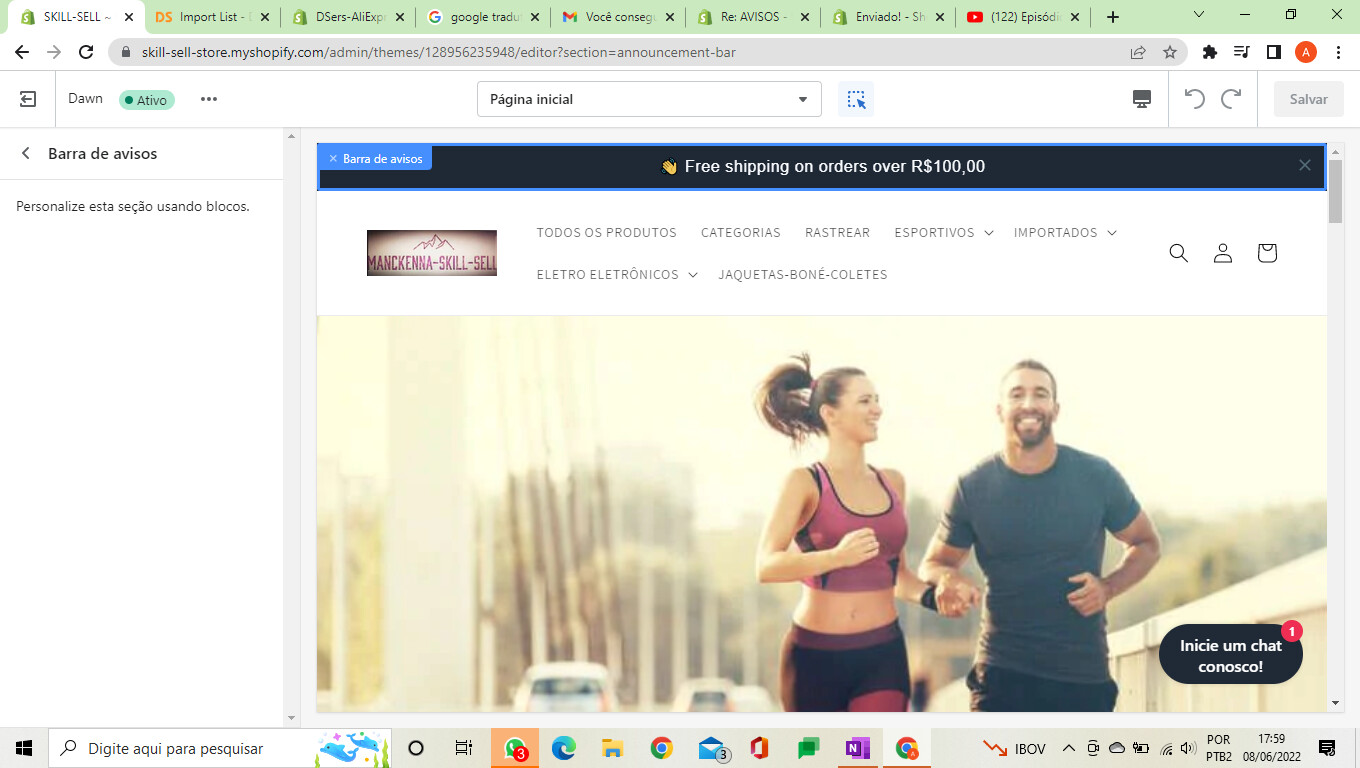Open the Mail app from taskbar
1360x768 pixels.
click(712, 748)
